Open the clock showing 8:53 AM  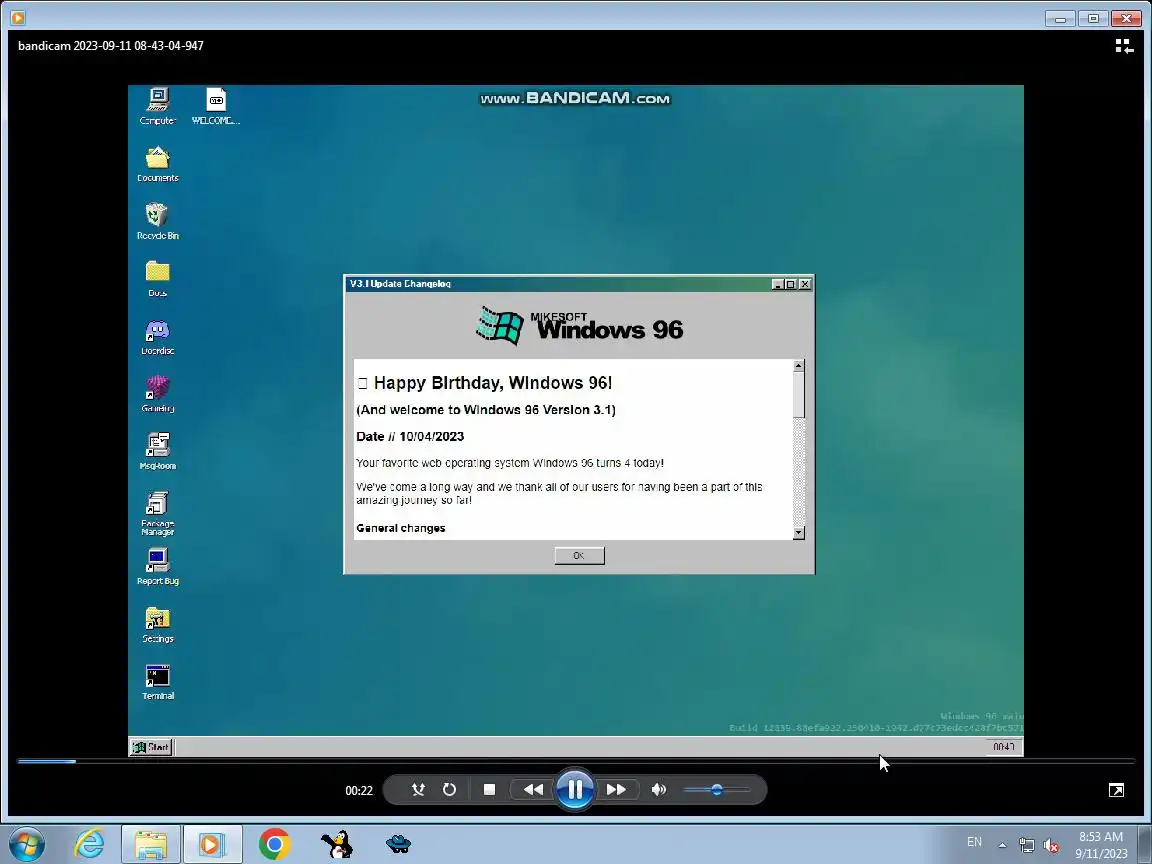[1101, 845]
